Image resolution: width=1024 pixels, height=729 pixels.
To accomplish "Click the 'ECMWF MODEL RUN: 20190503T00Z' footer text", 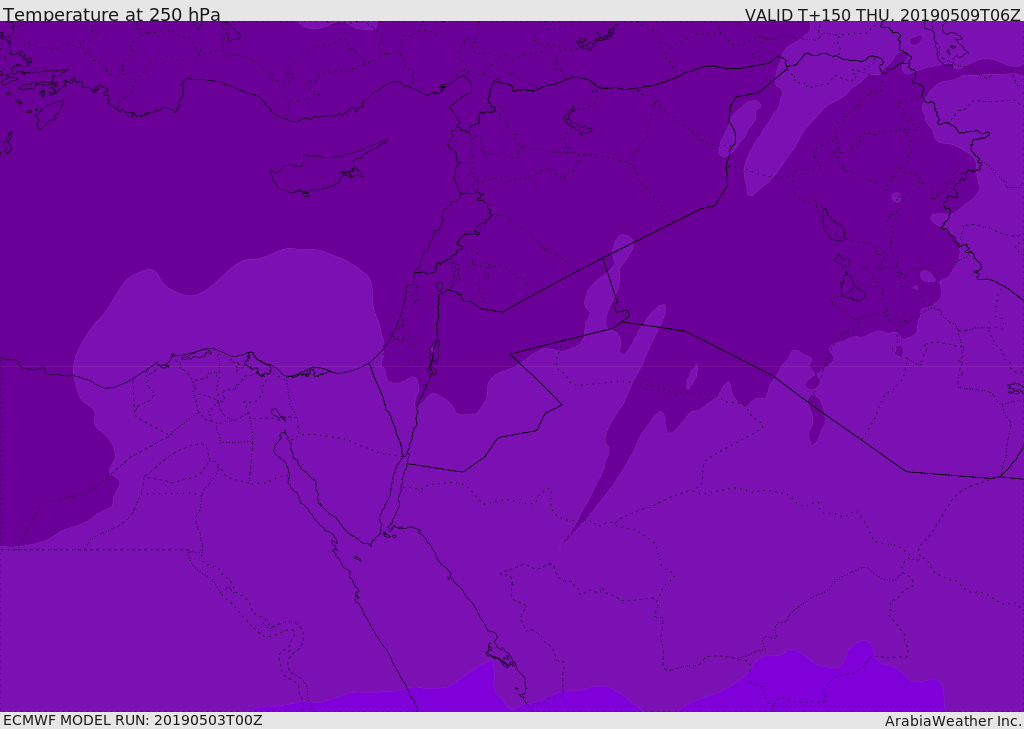I will [133, 720].
